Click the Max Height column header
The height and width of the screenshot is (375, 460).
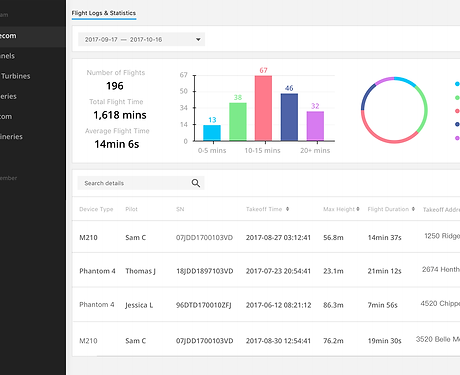pos(339,209)
